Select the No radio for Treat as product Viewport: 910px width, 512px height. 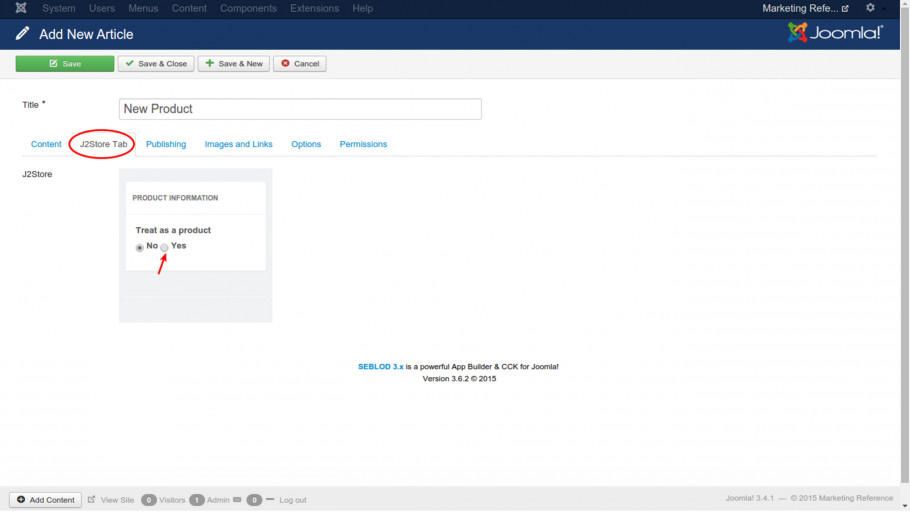[139, 248]
